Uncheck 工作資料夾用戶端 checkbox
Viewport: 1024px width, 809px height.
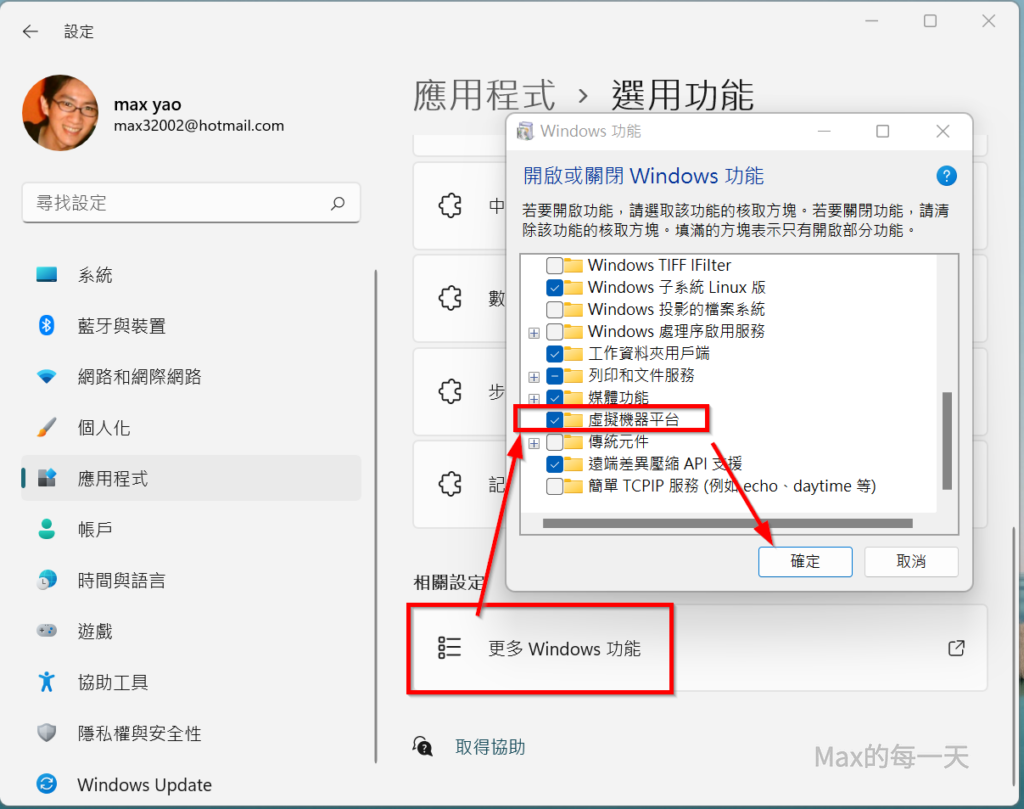tap(554, 353)
